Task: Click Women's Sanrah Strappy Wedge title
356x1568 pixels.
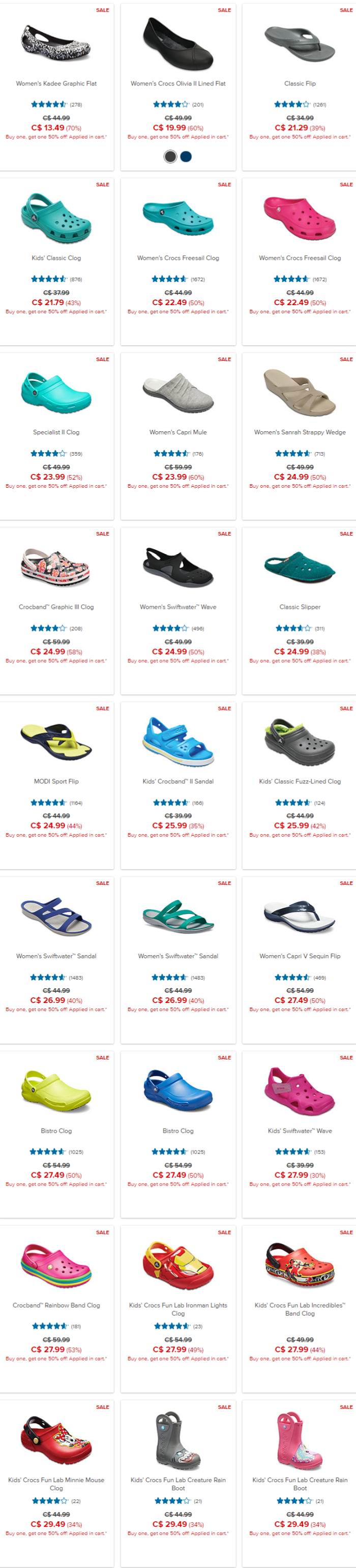Action: (x=300, y=432)
